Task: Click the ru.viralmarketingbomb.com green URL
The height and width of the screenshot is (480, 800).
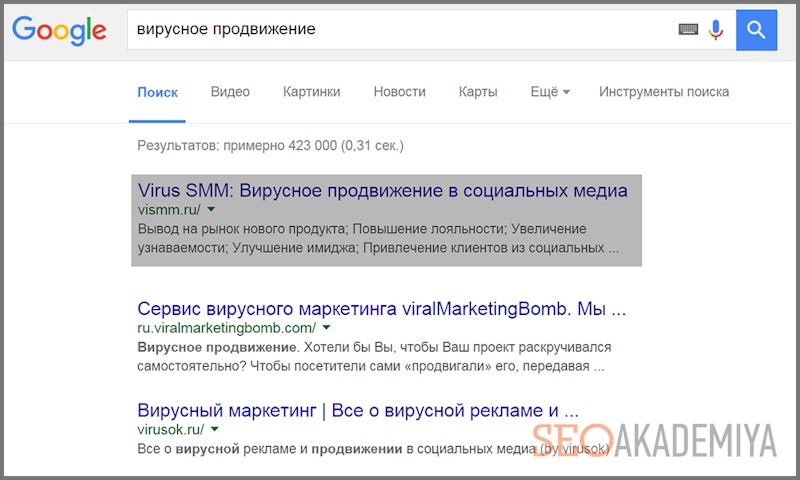Action: (226, 328)
